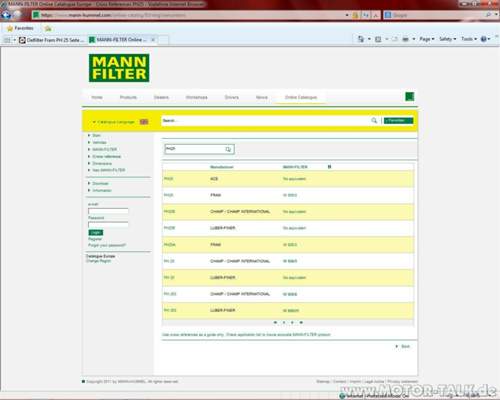
Task: Click the browser search magnifier icon
Action: [x=488, y=15]
